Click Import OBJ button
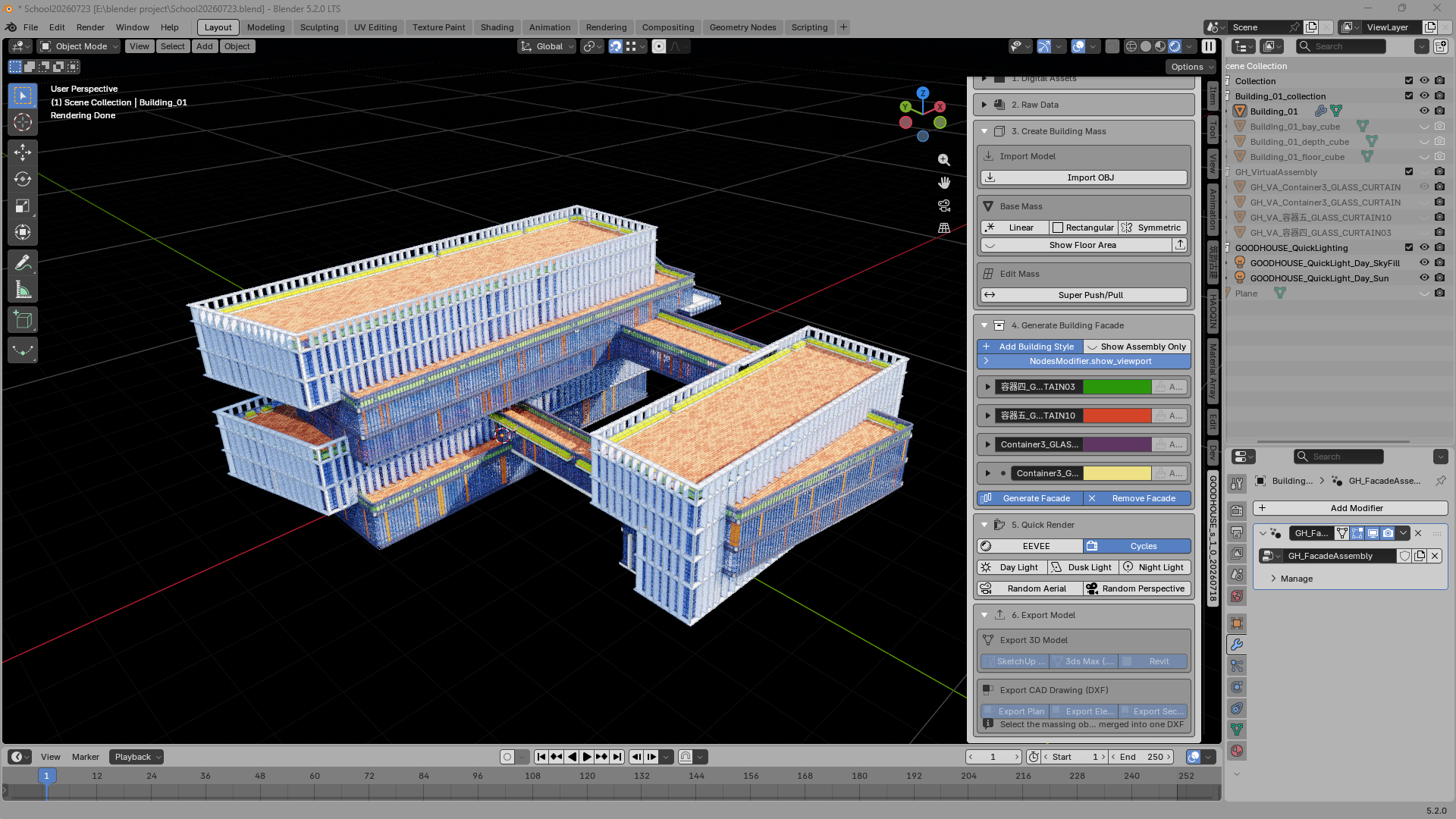 coord(1084,177)
